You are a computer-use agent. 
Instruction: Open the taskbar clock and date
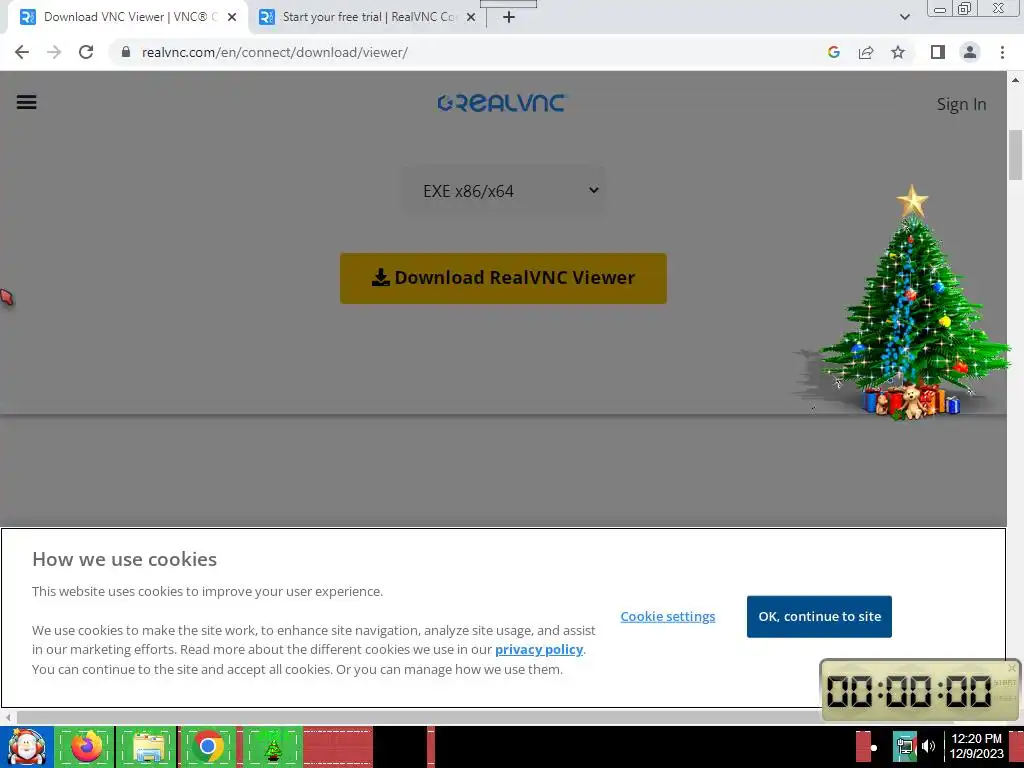tap(976, 747)
